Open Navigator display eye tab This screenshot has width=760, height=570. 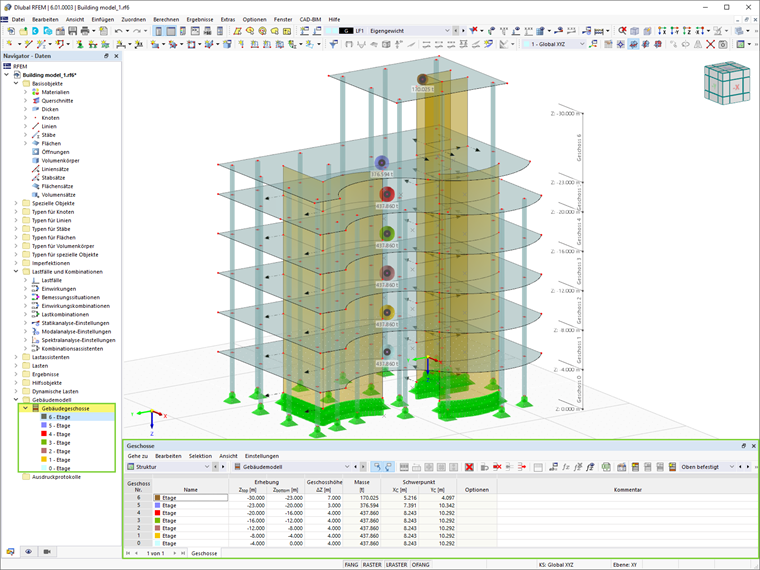[29, 552]
